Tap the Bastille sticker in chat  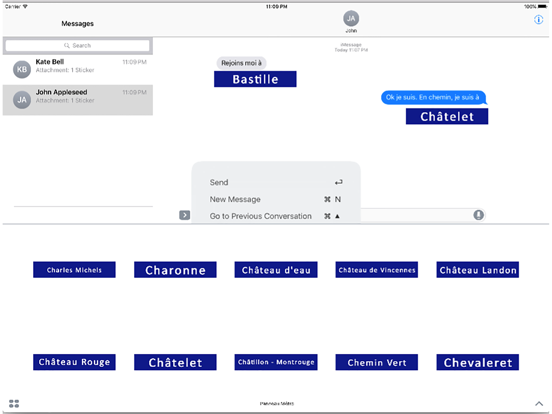point(255,79)
